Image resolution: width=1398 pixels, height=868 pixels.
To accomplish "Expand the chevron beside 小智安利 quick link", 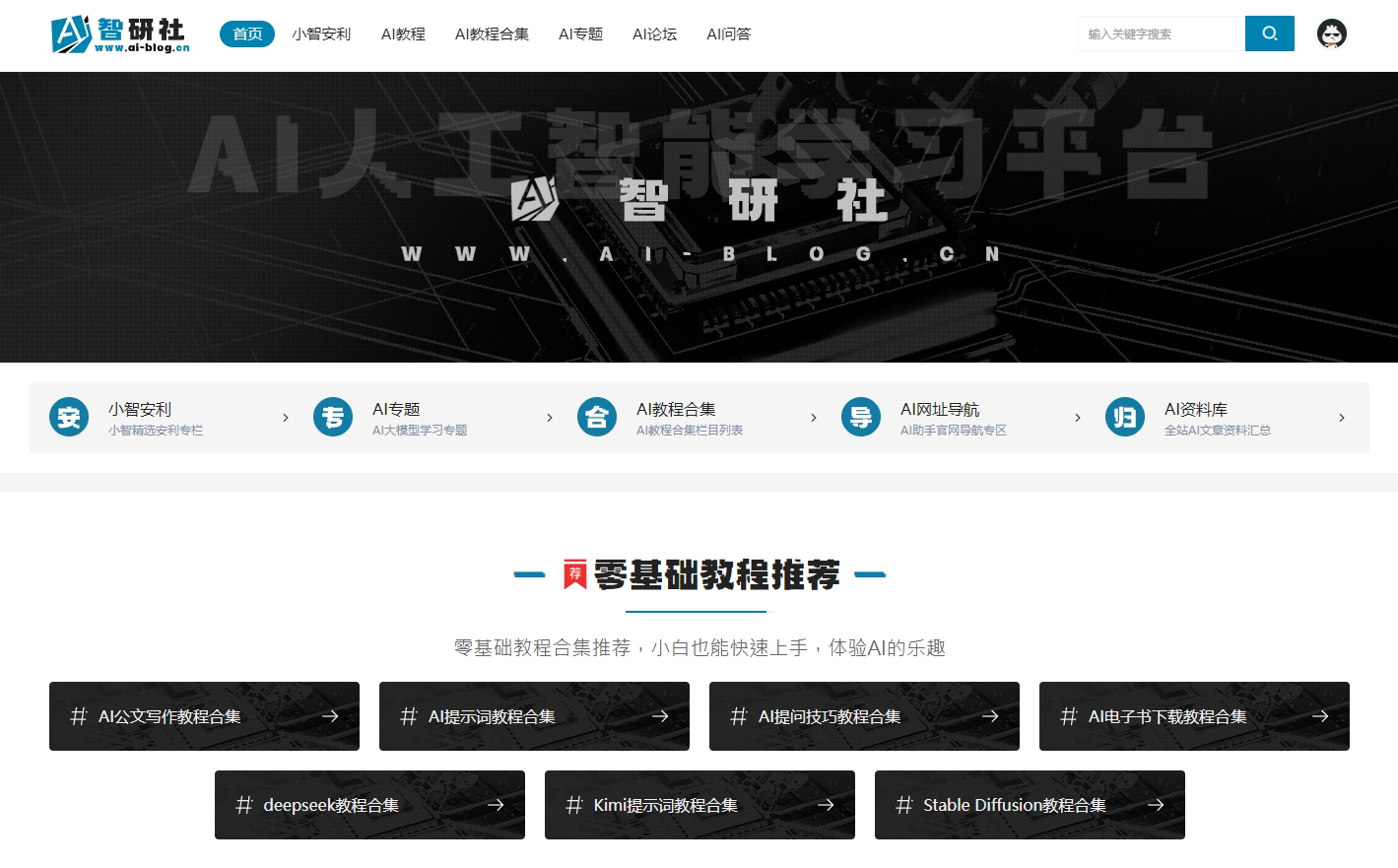I will [x=286, y=418].
